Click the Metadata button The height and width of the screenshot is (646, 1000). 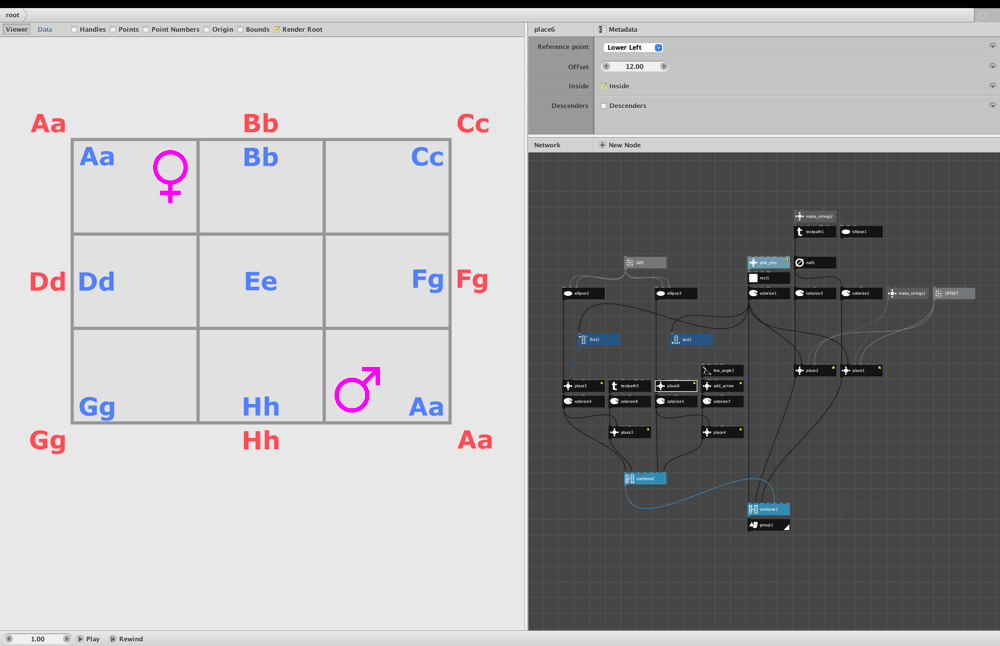point(618,29)
